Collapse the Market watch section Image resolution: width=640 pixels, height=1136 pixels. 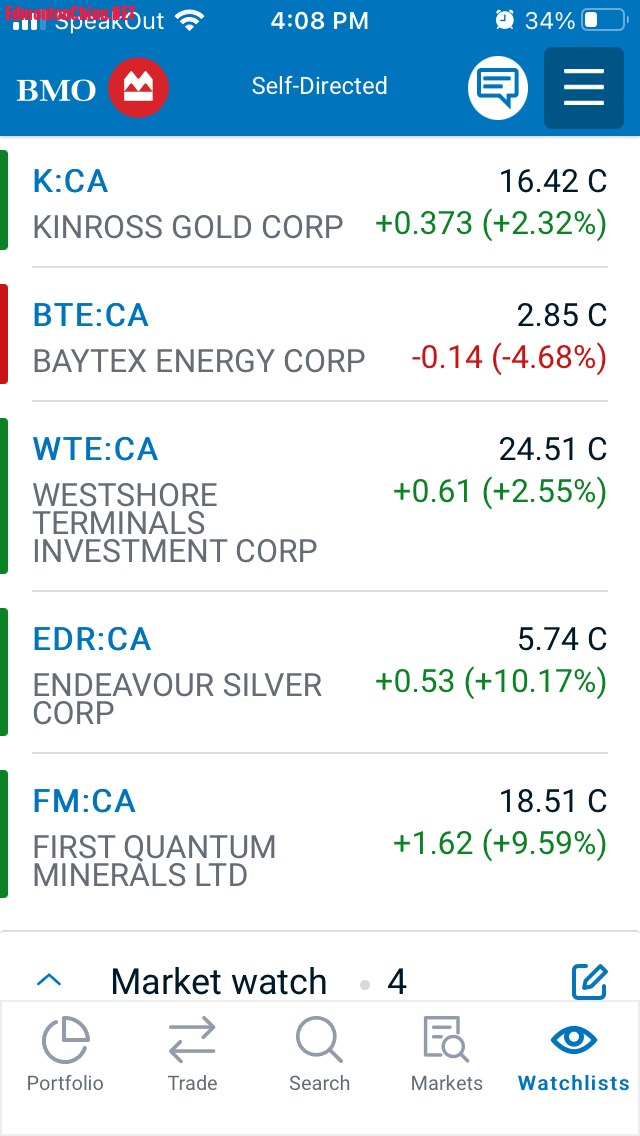pyautogui.click(x=49, y=980)
